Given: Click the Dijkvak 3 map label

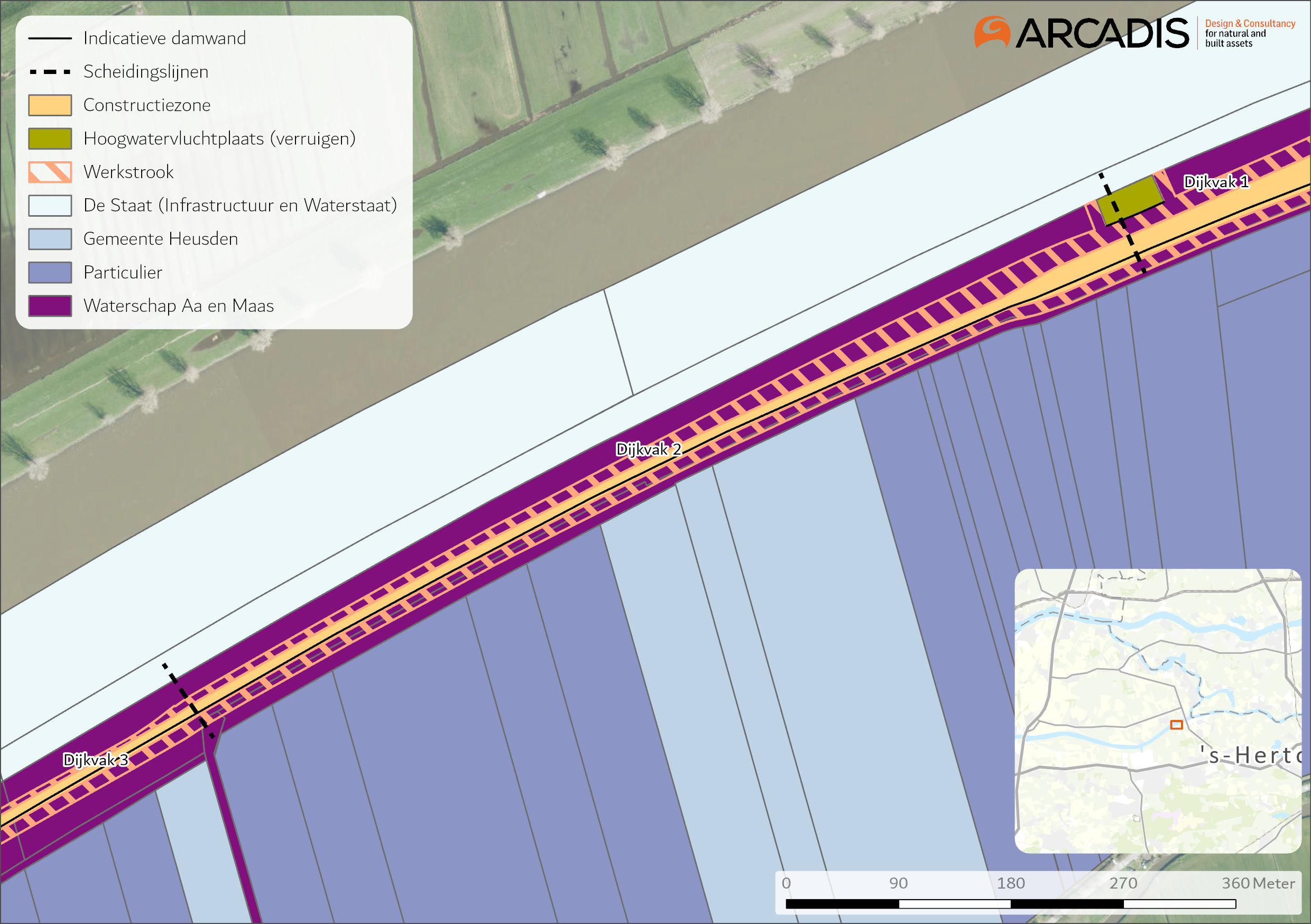Looking at the screenshot, I should [95, 760].
